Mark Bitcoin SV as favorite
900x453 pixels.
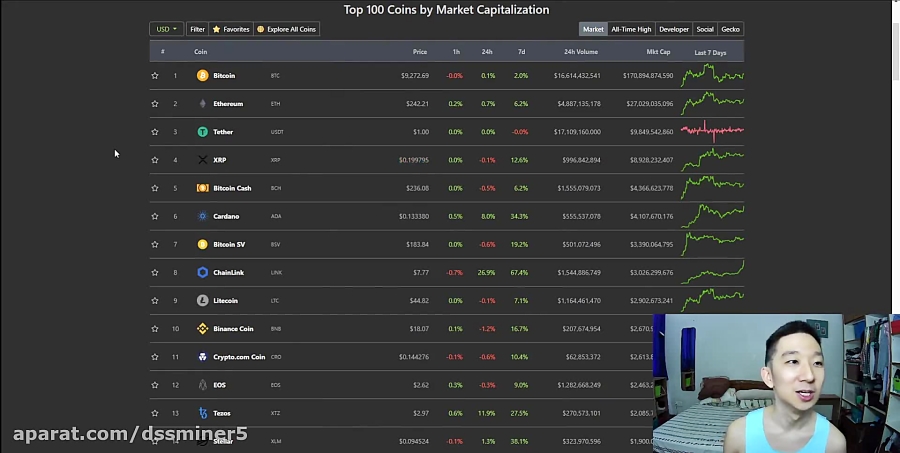pos(154,244)
